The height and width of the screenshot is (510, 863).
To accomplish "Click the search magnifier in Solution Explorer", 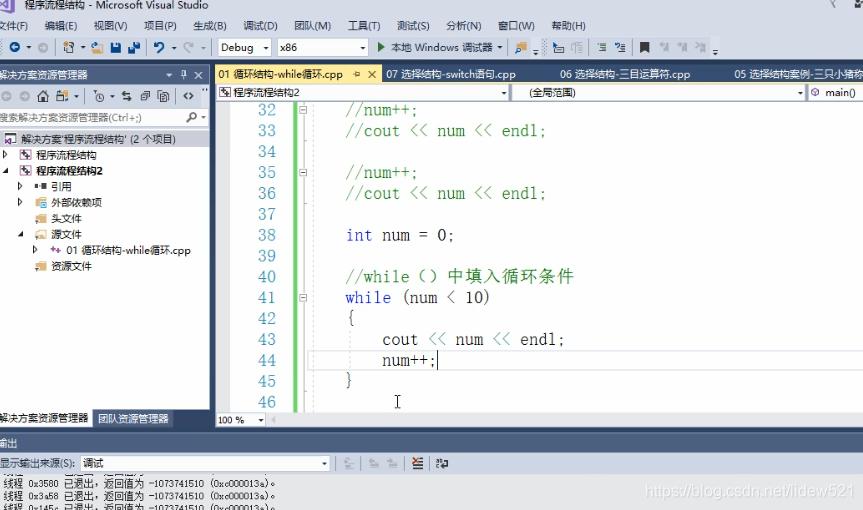I will [x=192, y=117].
